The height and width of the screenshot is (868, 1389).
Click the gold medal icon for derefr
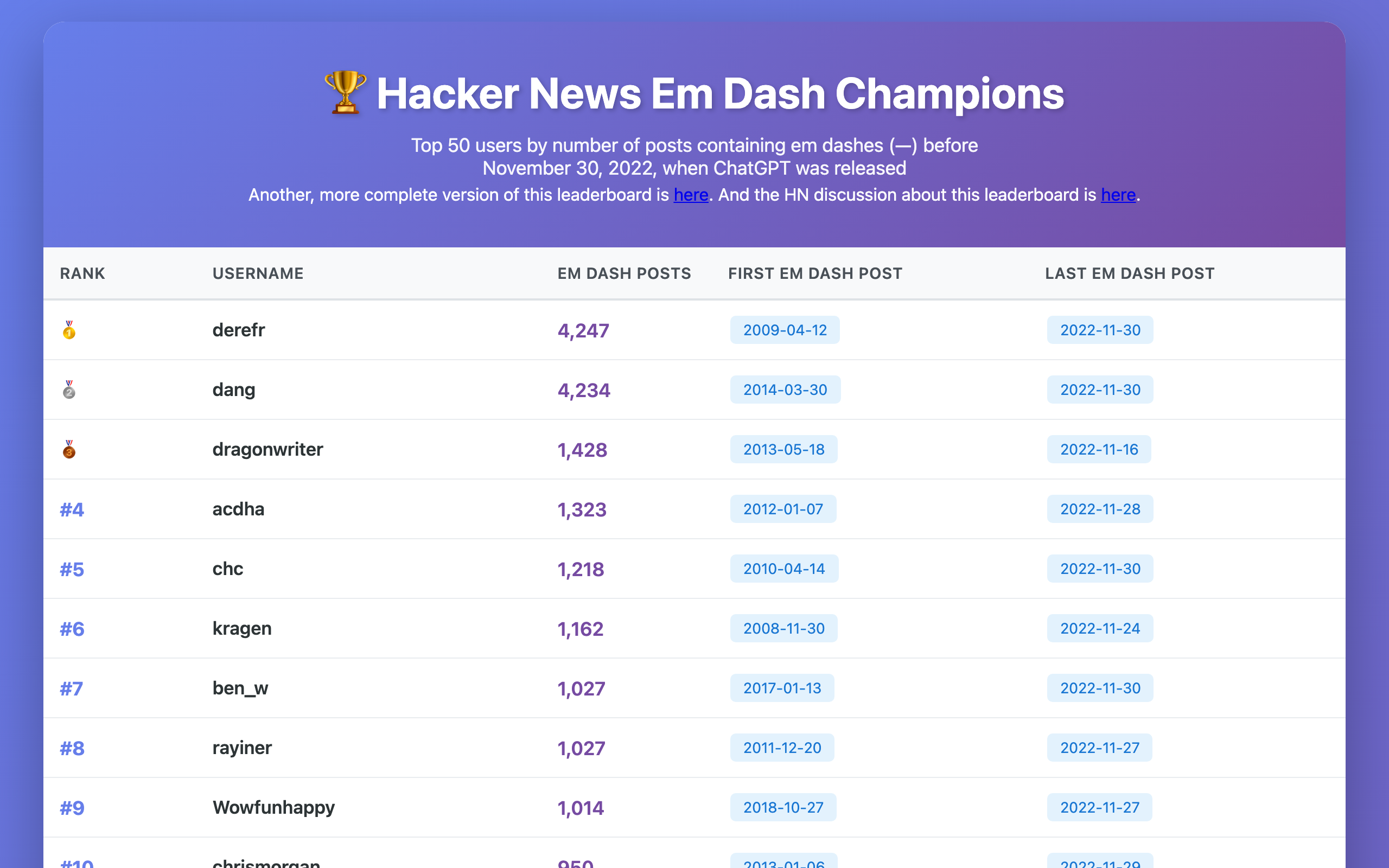(69, 330)
